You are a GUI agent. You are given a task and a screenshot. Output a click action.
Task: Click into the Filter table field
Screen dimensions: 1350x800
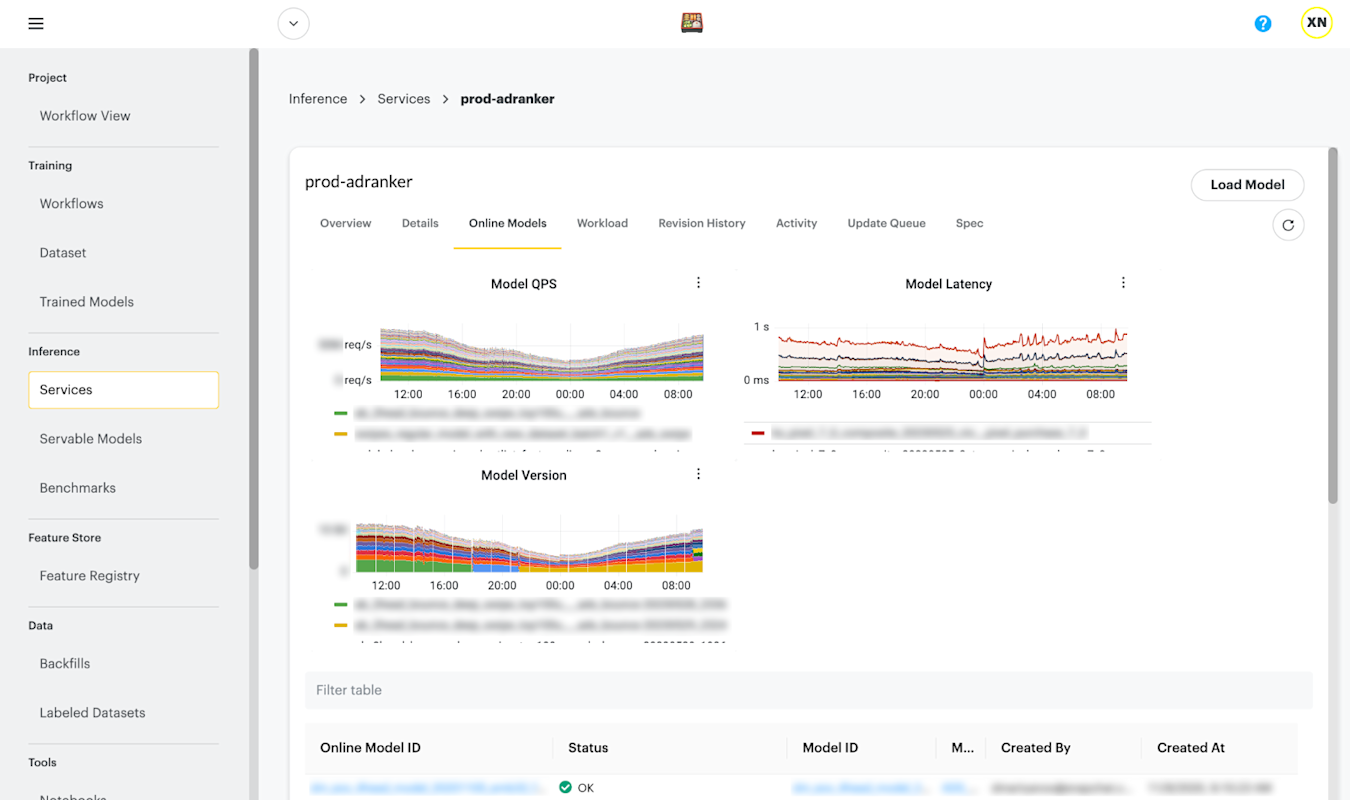click(808, 690)
